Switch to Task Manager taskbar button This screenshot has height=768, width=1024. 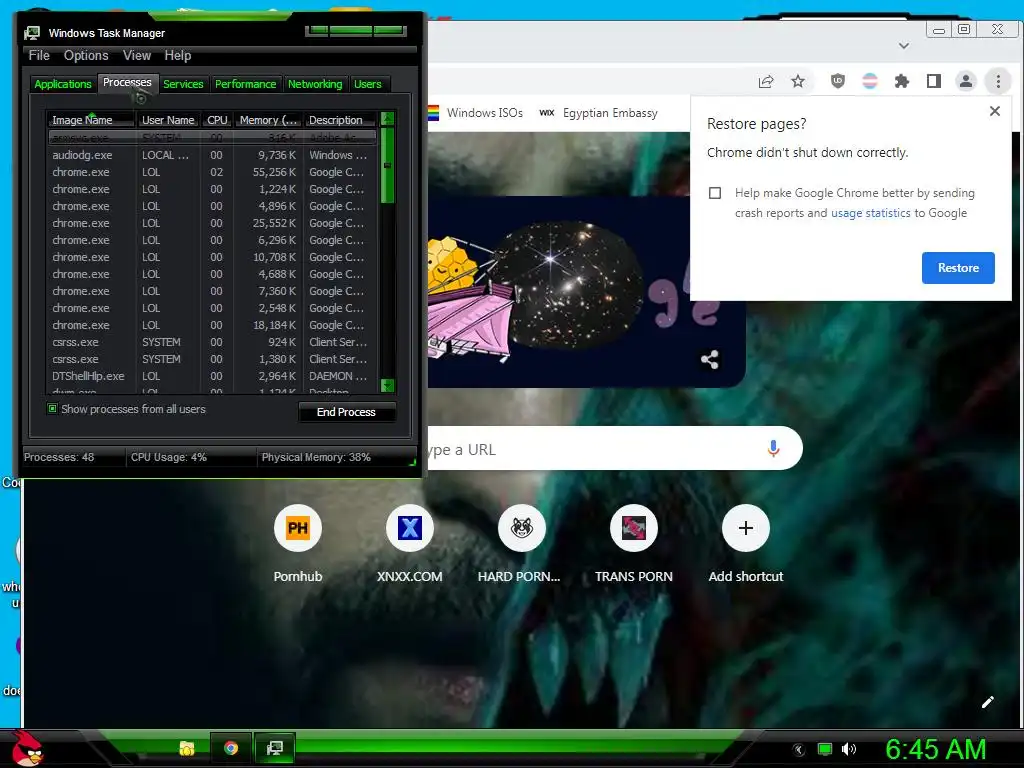pos(275,748)
